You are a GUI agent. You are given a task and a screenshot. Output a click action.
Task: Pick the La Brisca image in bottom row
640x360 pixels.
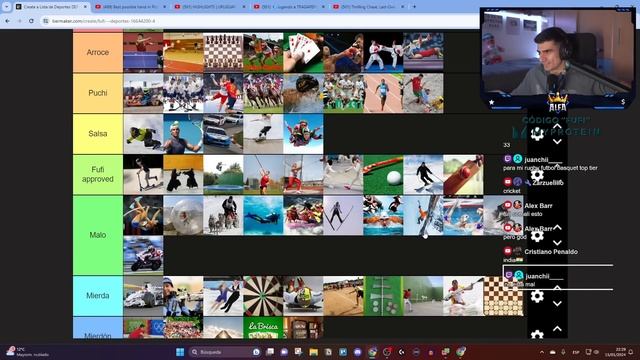click(263, 328)
